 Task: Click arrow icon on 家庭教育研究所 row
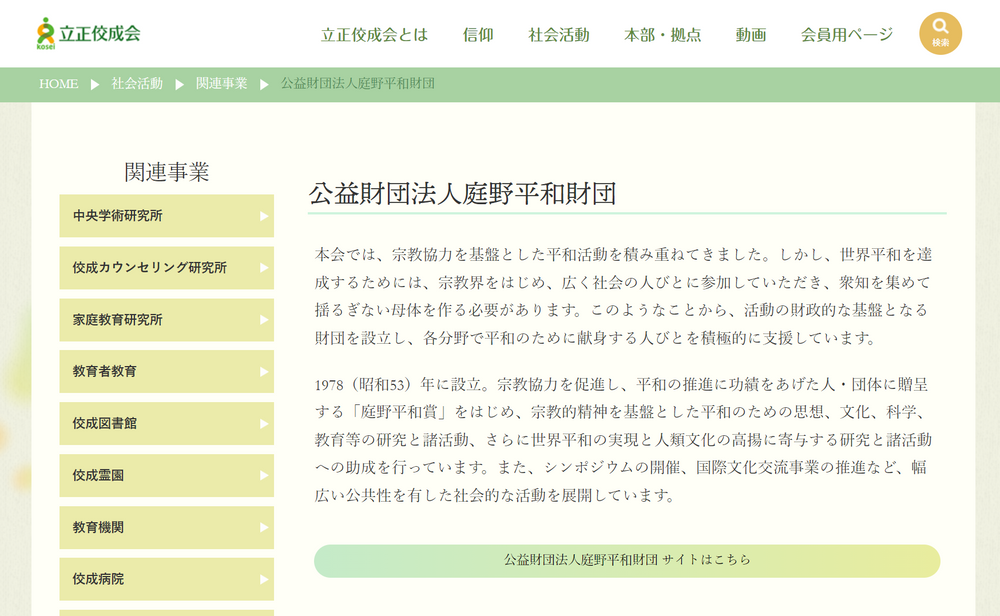[264, 320]
